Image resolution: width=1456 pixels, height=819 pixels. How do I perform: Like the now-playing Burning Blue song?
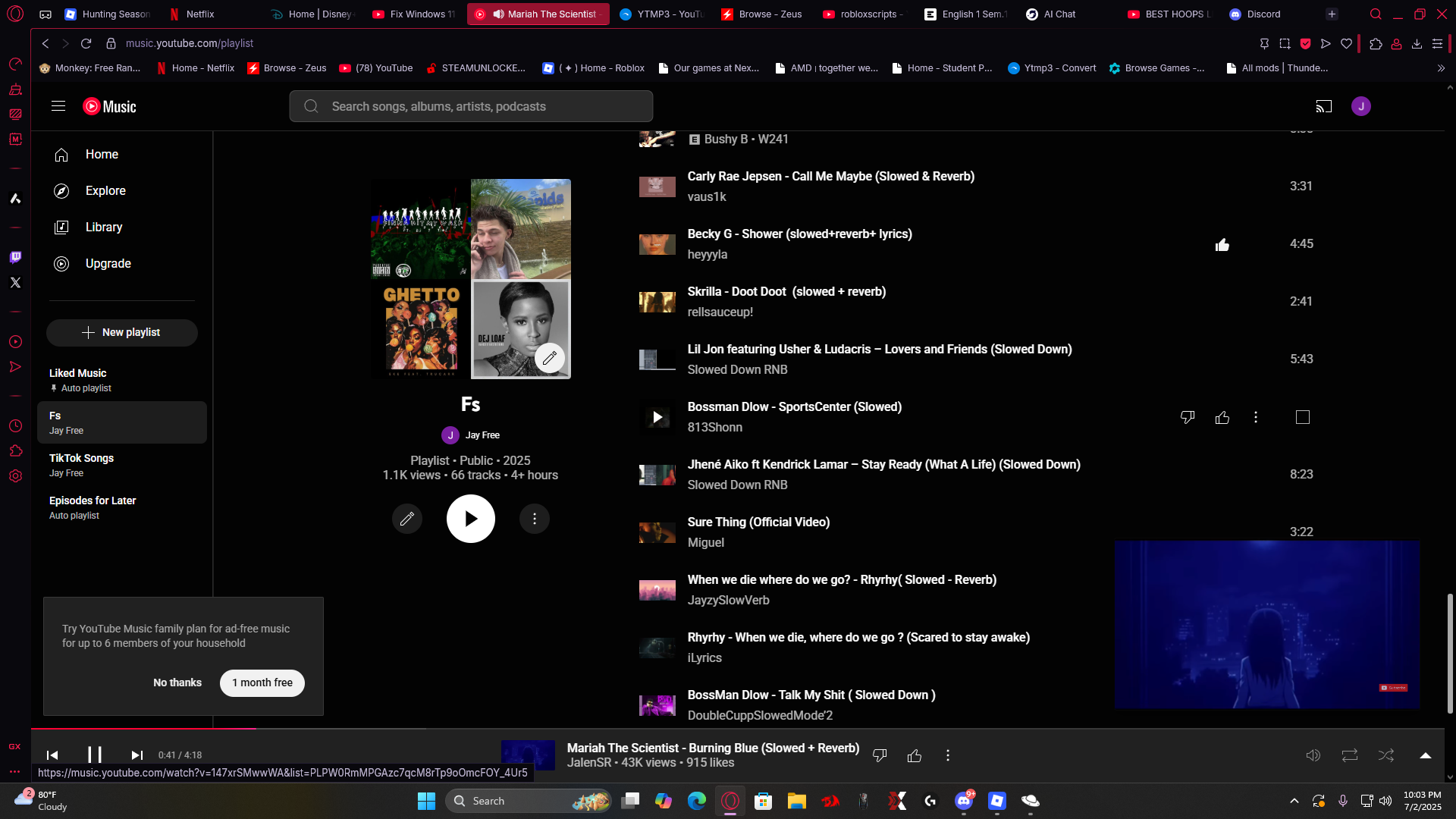915,755
